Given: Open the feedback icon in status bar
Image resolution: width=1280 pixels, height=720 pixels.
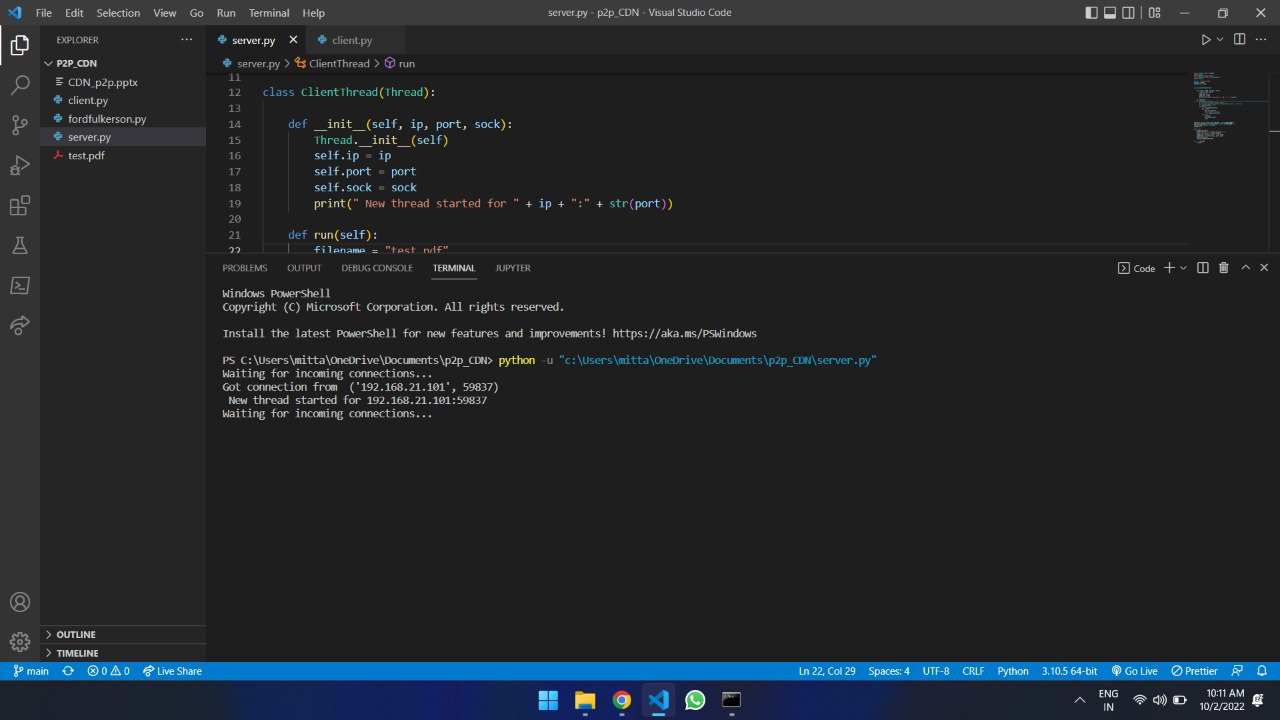Looking at the screenshot, I should click(x=1237, y=671).
